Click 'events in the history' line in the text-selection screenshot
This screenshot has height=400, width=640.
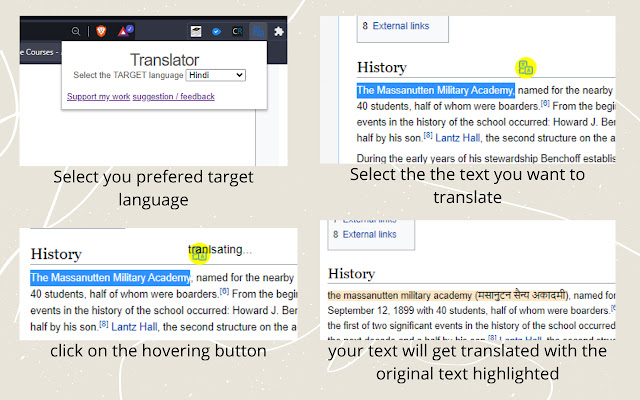tap(486, 122)
